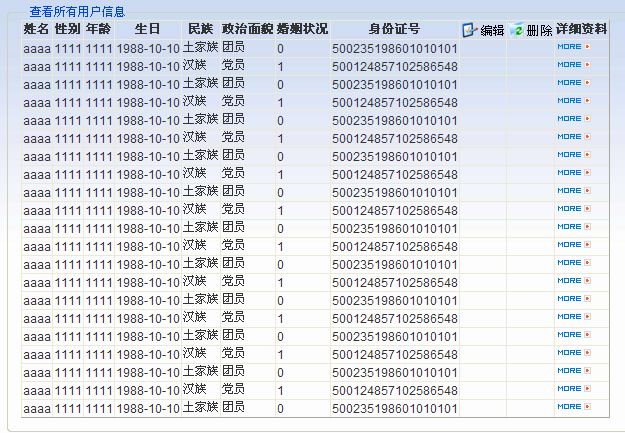Click the 性别 column header
The width and height of the screenshot is (625, 433).
pos(67,29)
